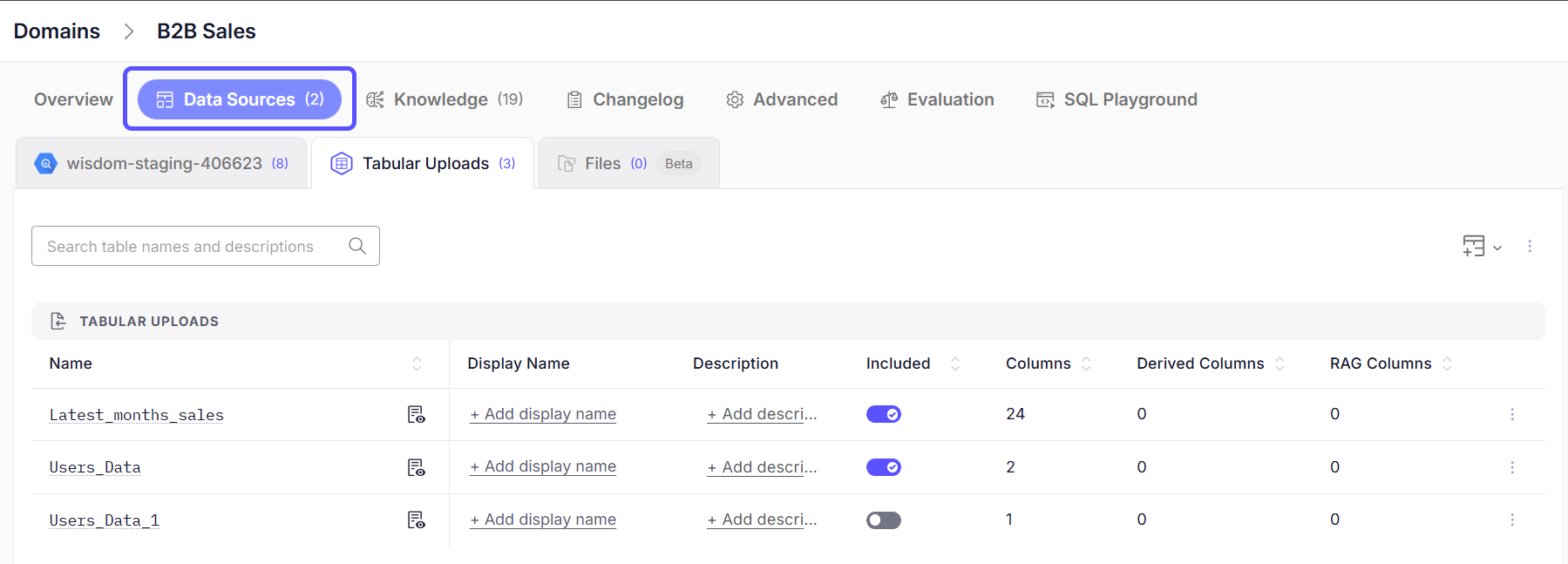Disable the Included toggle for Users_Data
Viewport: 1568px width, 564px height.
coord(884,467)
